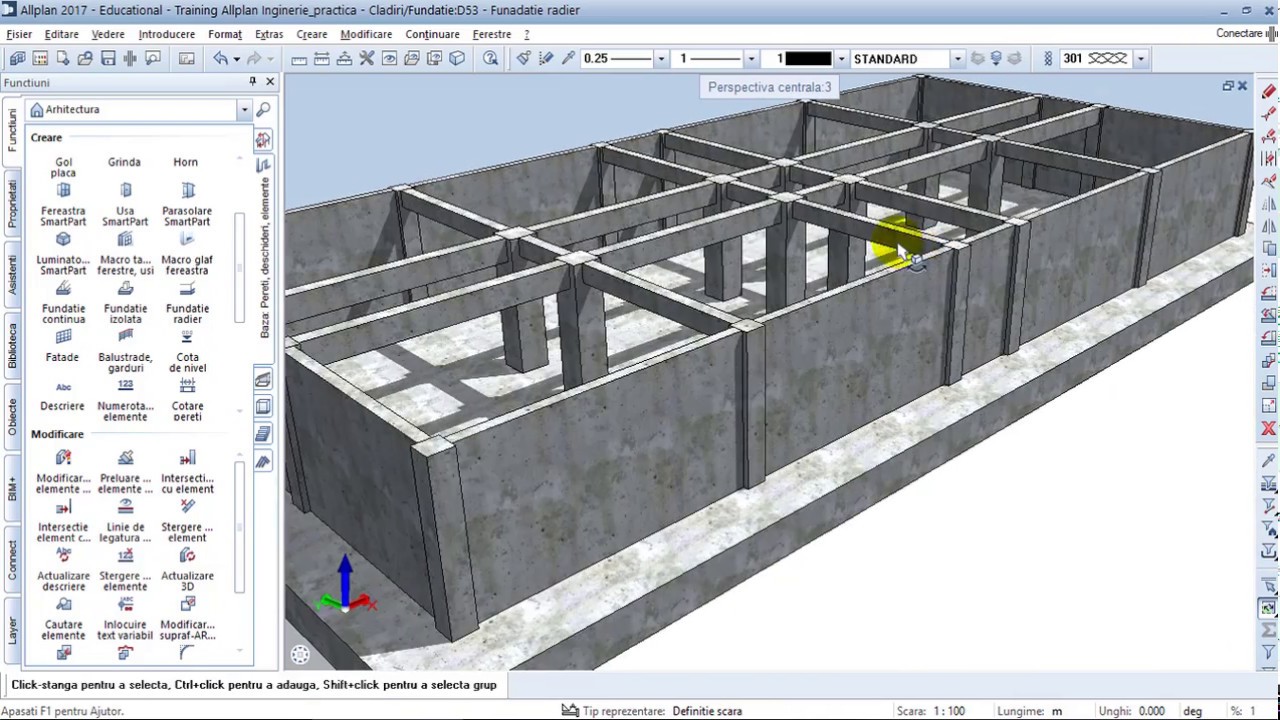
Task: Click the red X delete icon
Action: click(1269, 428)
